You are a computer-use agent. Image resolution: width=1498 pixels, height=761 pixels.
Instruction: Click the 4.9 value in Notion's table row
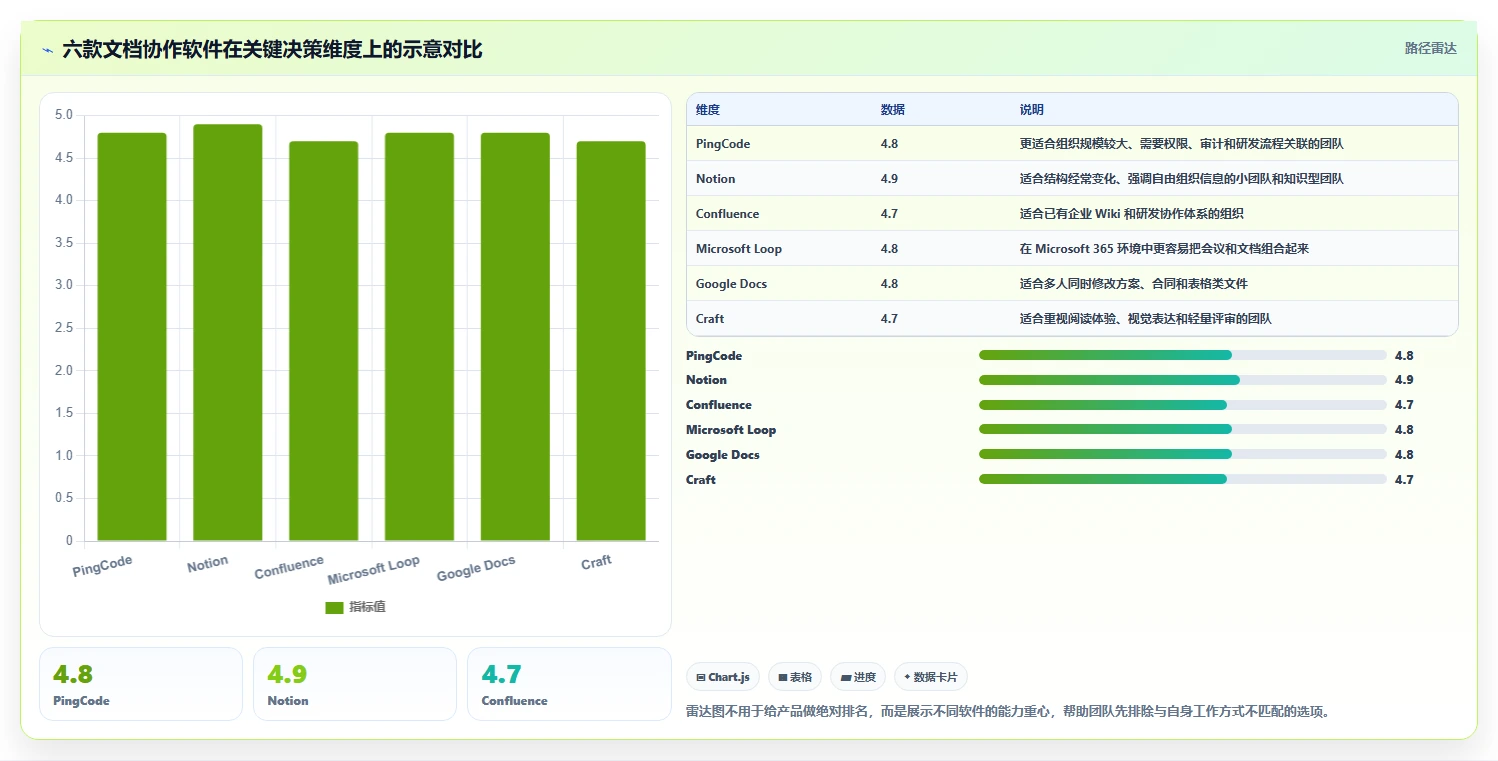click(x=889, y=179)
